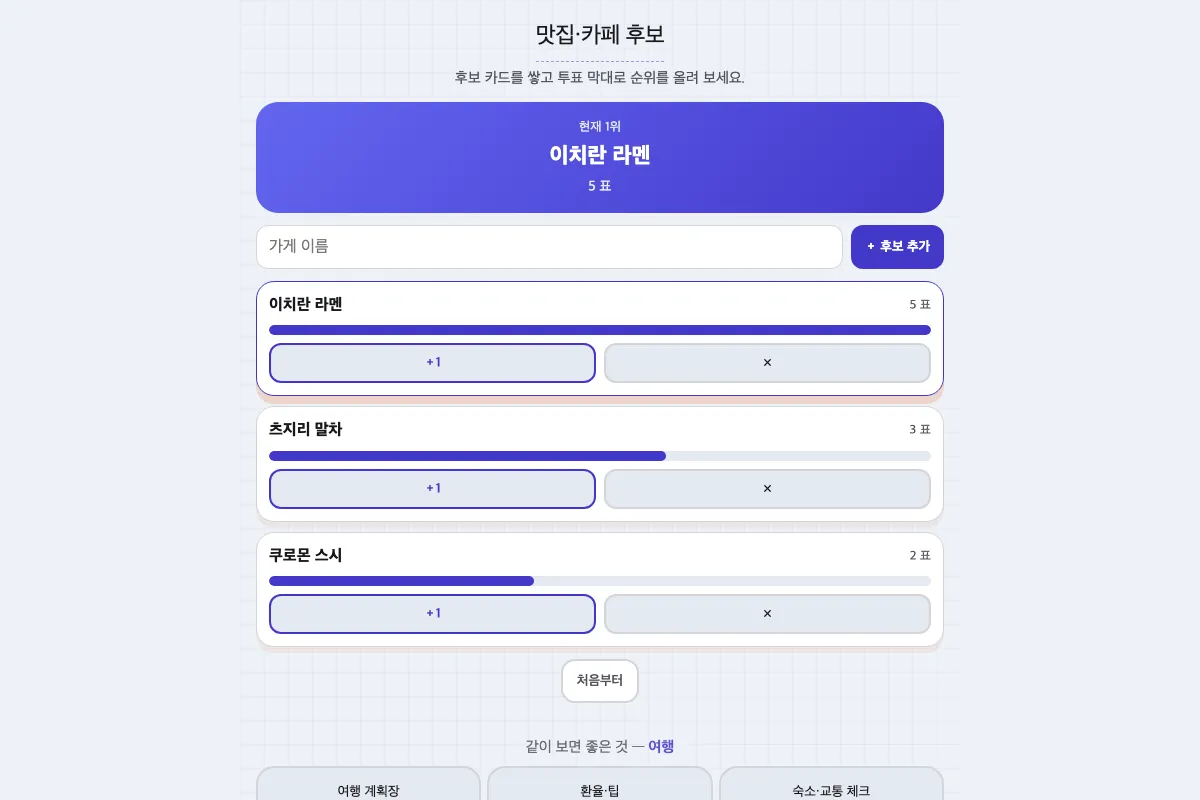Open the 여행 계획장 card

[x=368, y=784]
